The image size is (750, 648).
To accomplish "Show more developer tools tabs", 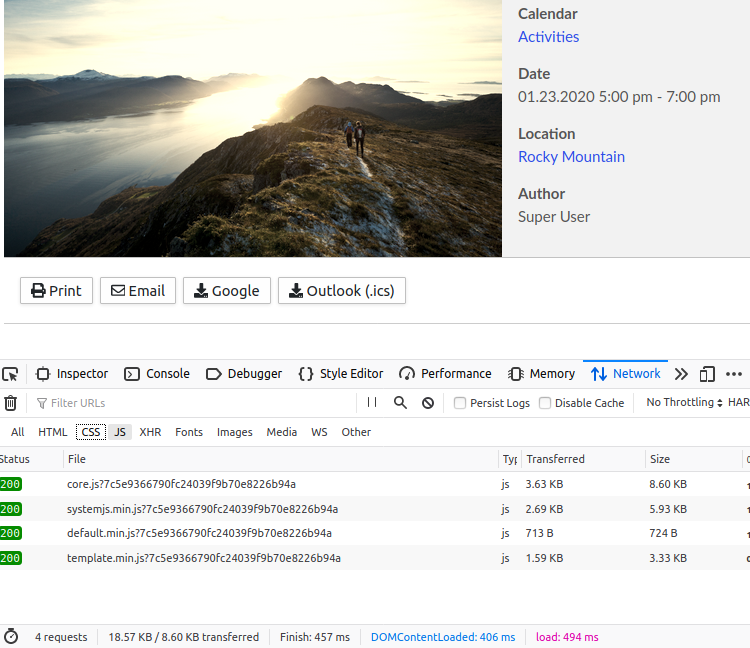I will click(x=681, y=374).
